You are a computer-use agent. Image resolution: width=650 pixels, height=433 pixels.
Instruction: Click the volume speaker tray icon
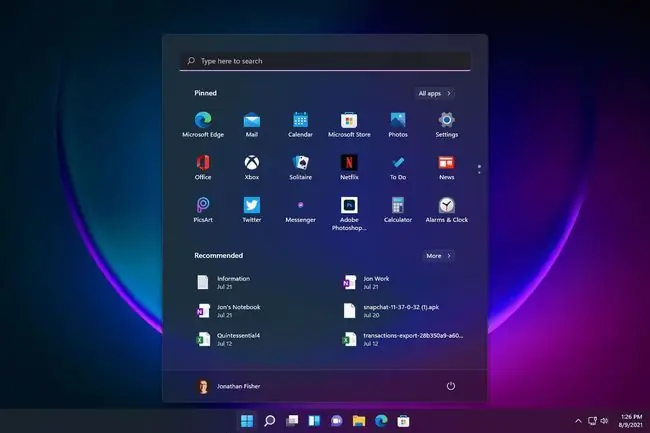click(x=604, y=421)
